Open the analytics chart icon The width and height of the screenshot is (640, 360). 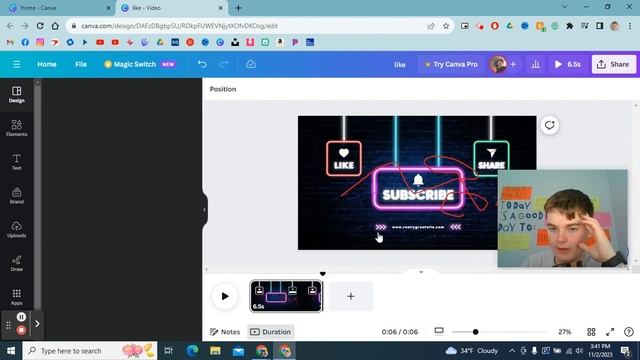[536, 64]
